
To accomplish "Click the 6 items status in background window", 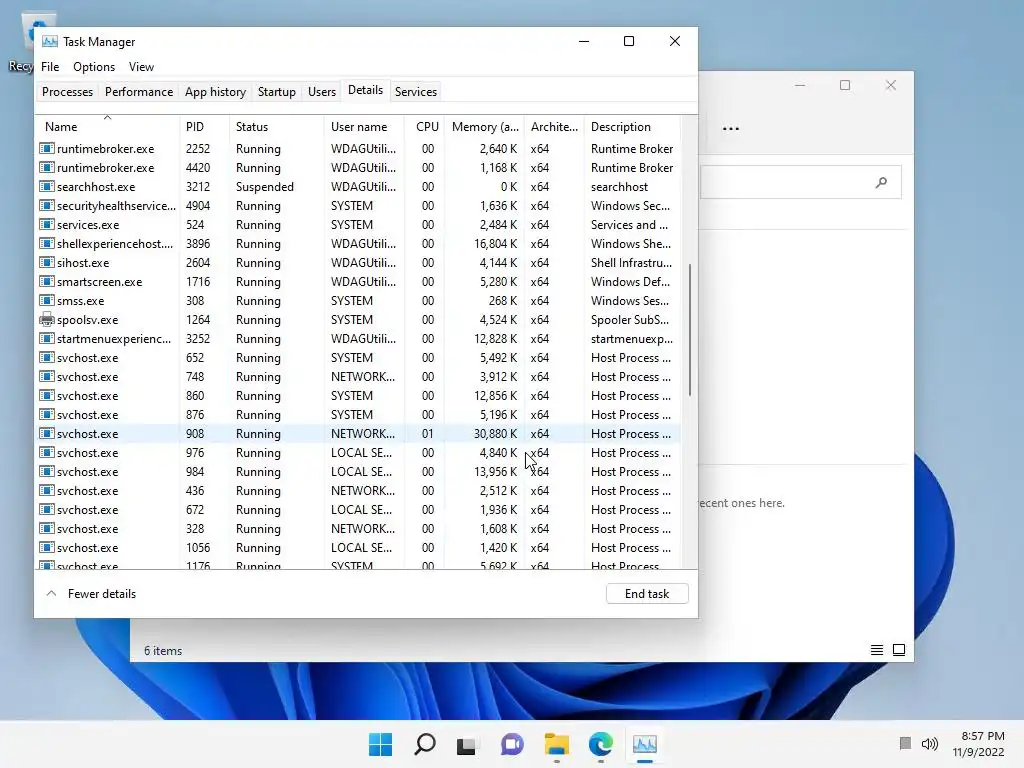I will [x=163, y=651].
